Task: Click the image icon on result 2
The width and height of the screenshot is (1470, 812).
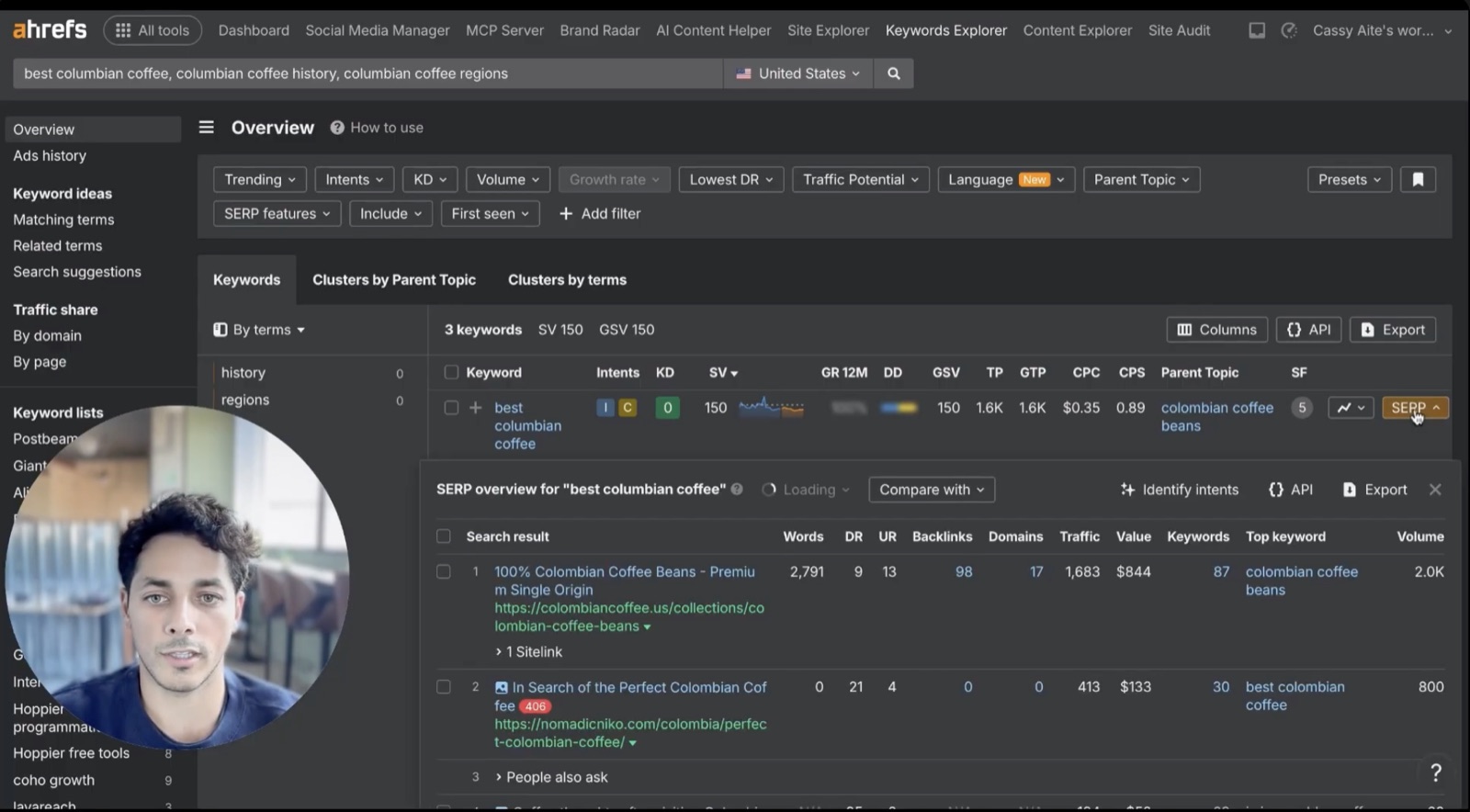Action: pos(502,687)
